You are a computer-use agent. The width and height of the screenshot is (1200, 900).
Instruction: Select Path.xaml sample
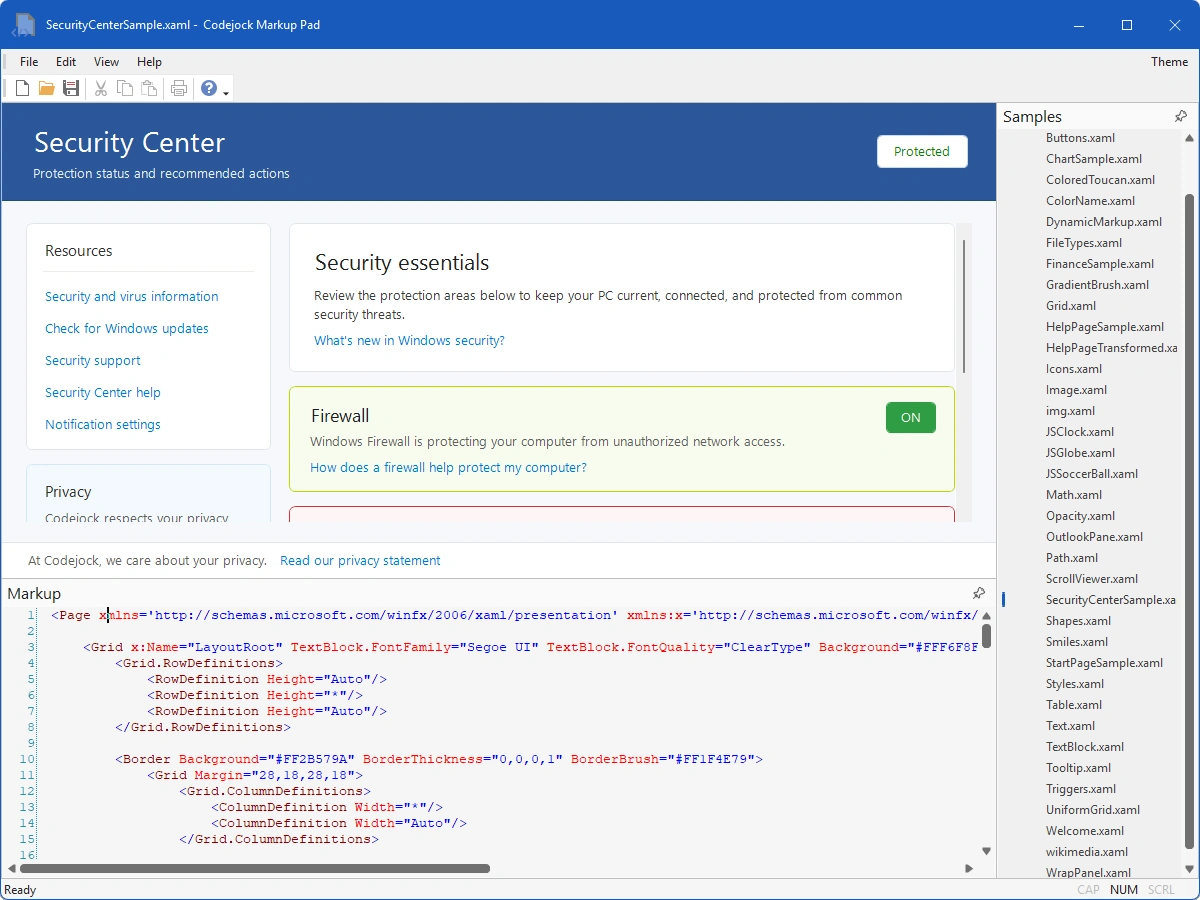click(1072, 558)
